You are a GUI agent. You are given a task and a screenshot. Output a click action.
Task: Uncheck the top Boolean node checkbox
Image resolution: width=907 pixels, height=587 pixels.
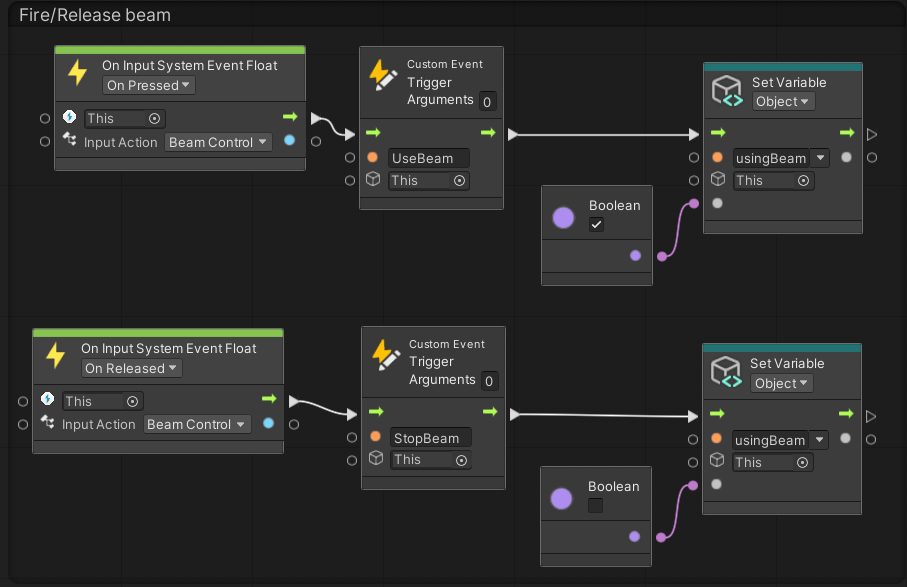coord(596,225)
